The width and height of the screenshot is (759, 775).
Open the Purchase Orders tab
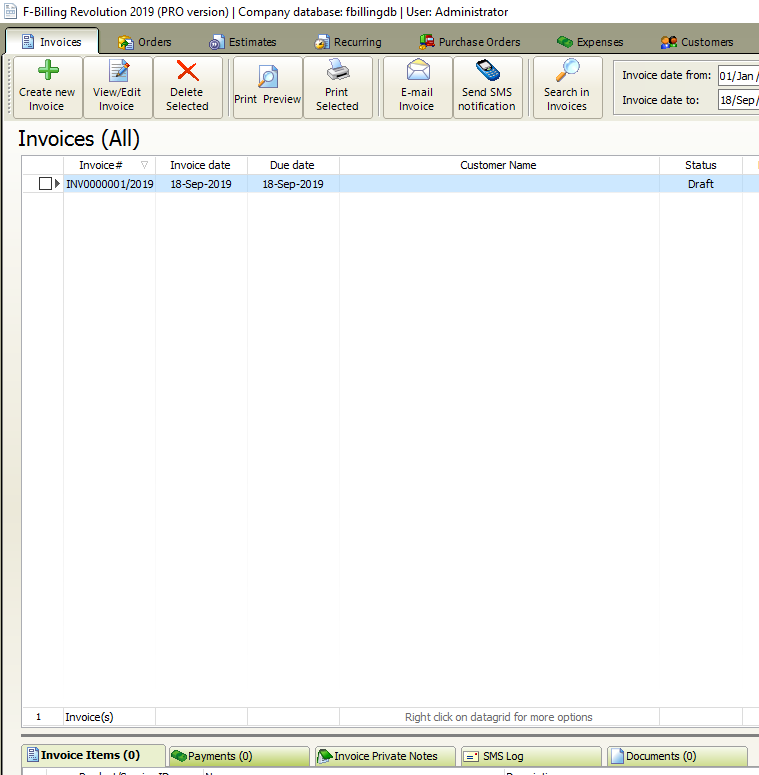468,42
